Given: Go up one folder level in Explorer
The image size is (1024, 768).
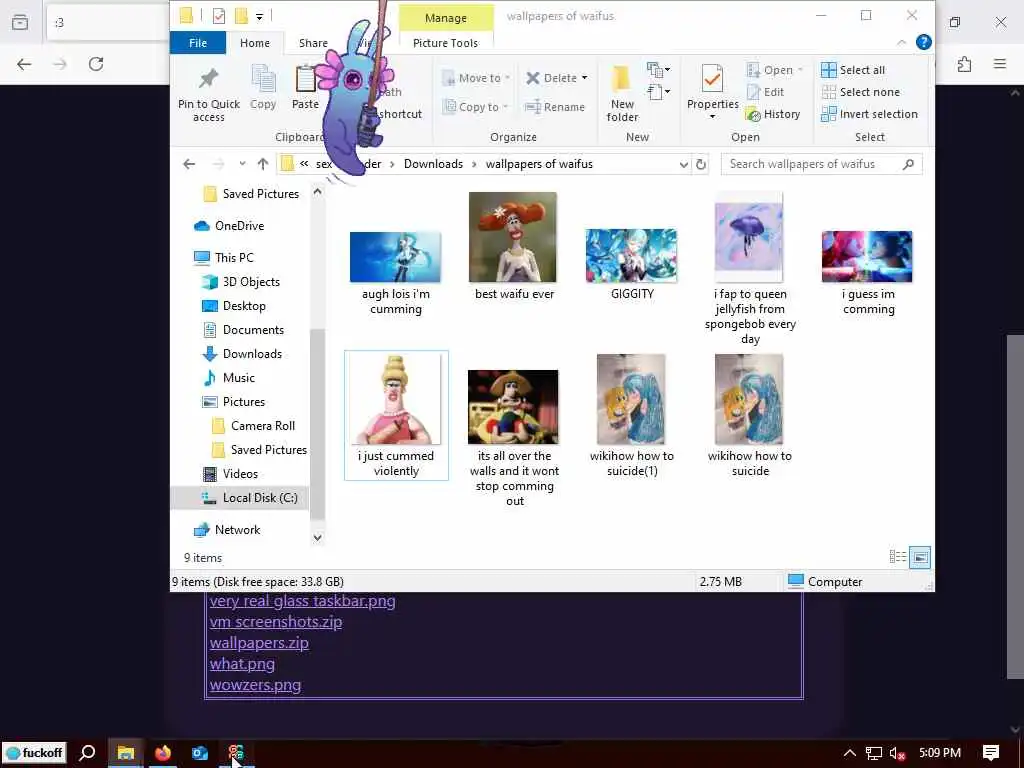Looking at the screenshot, I should (263, 164).
